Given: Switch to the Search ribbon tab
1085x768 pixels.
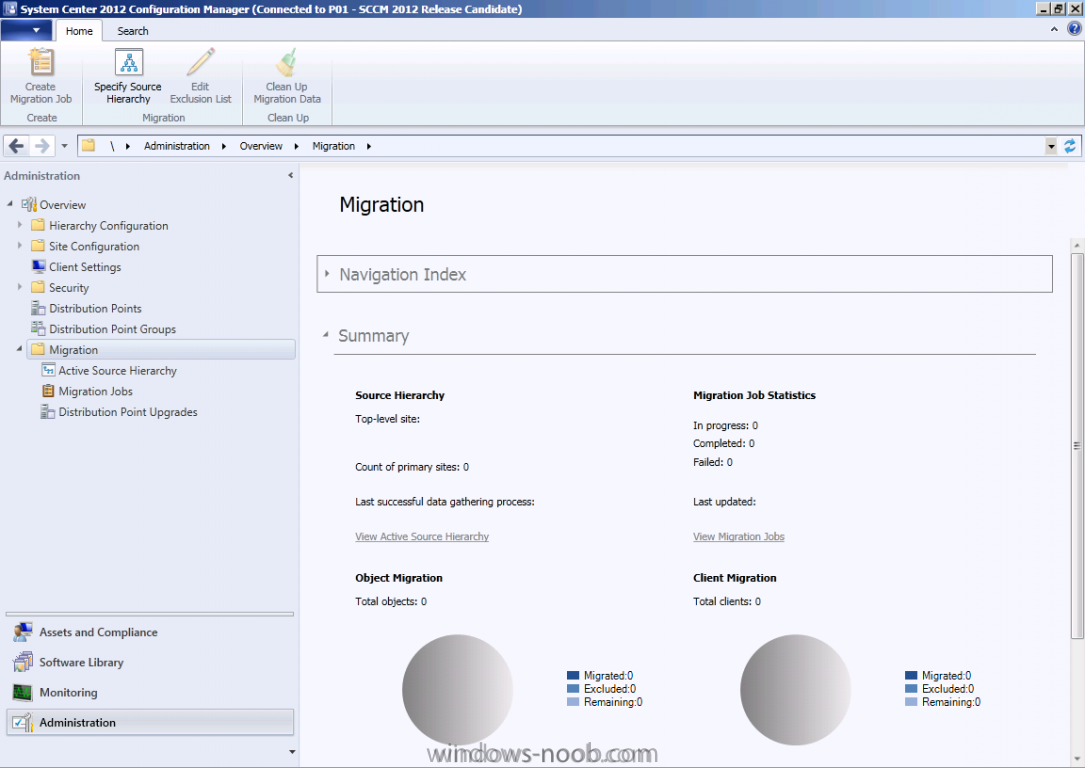Looking at the screenshot, I should (x=133, y=31).
